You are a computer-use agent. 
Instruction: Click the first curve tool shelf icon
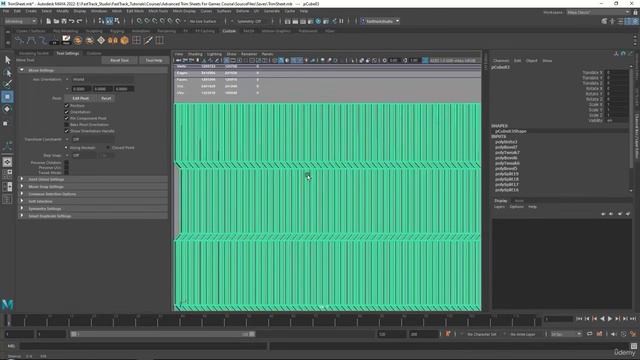click(19, 40)
